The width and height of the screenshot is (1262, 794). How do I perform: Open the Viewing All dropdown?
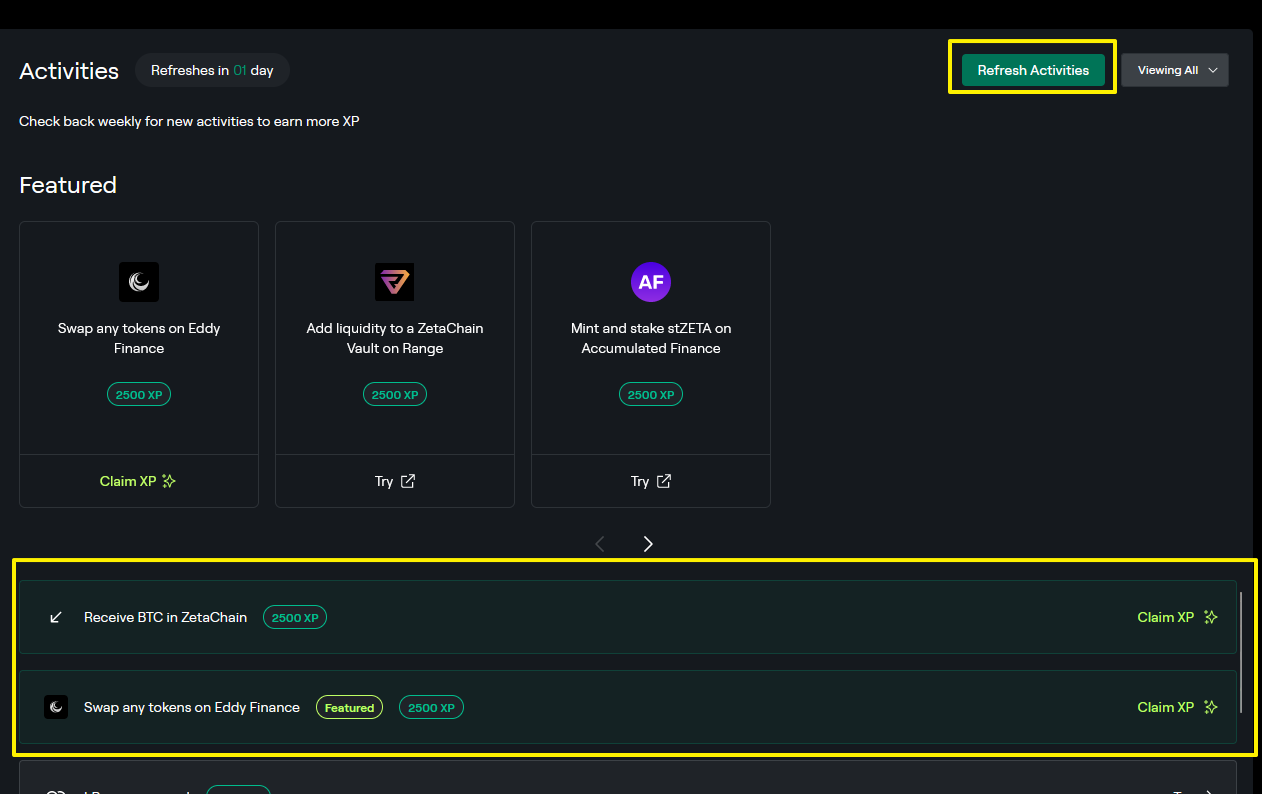coord(1175,70)
